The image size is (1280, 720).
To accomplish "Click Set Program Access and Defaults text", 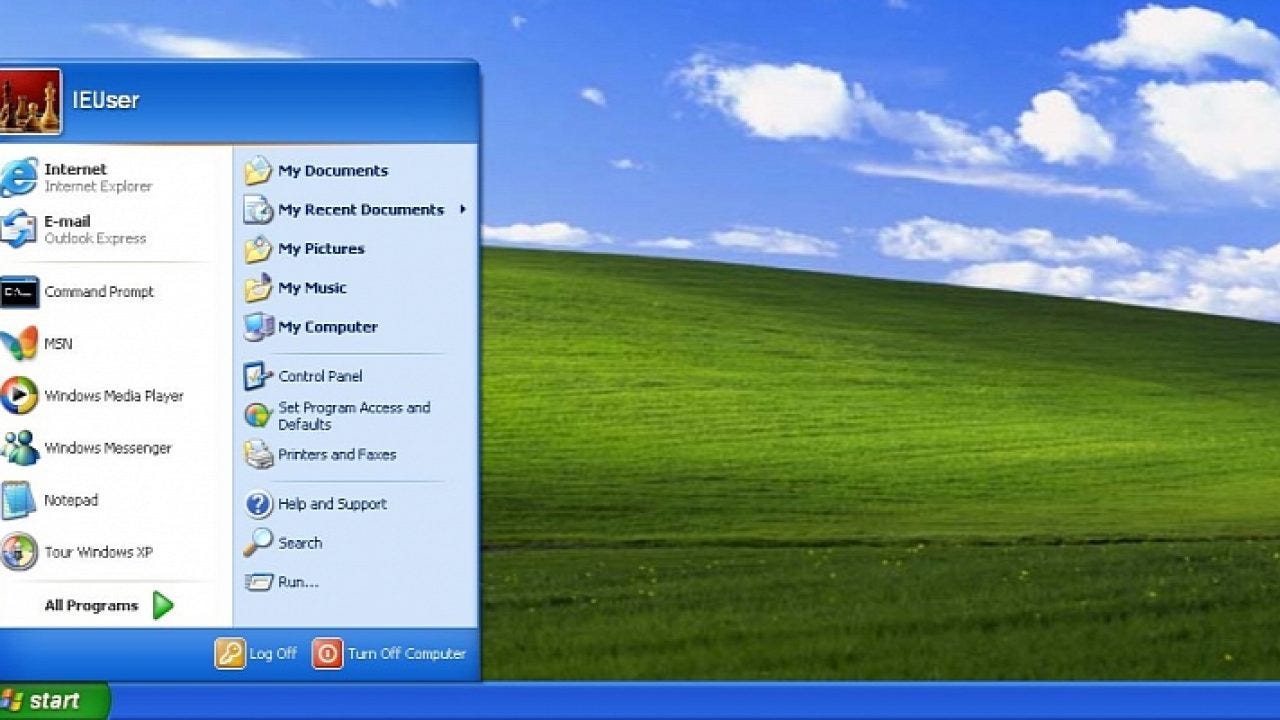I will click(x=354, y=416).
